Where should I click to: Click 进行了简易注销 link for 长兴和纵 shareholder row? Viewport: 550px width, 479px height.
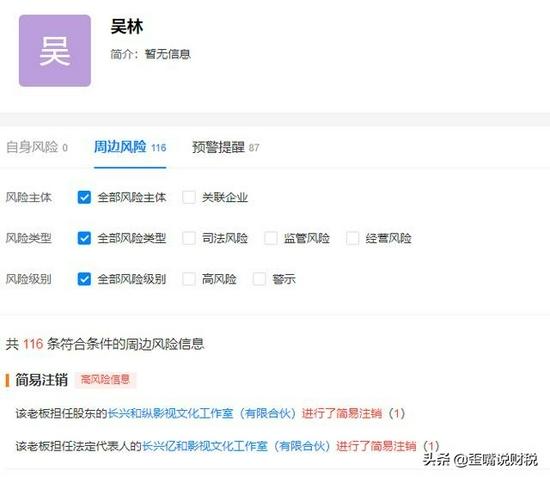(342, 413)
